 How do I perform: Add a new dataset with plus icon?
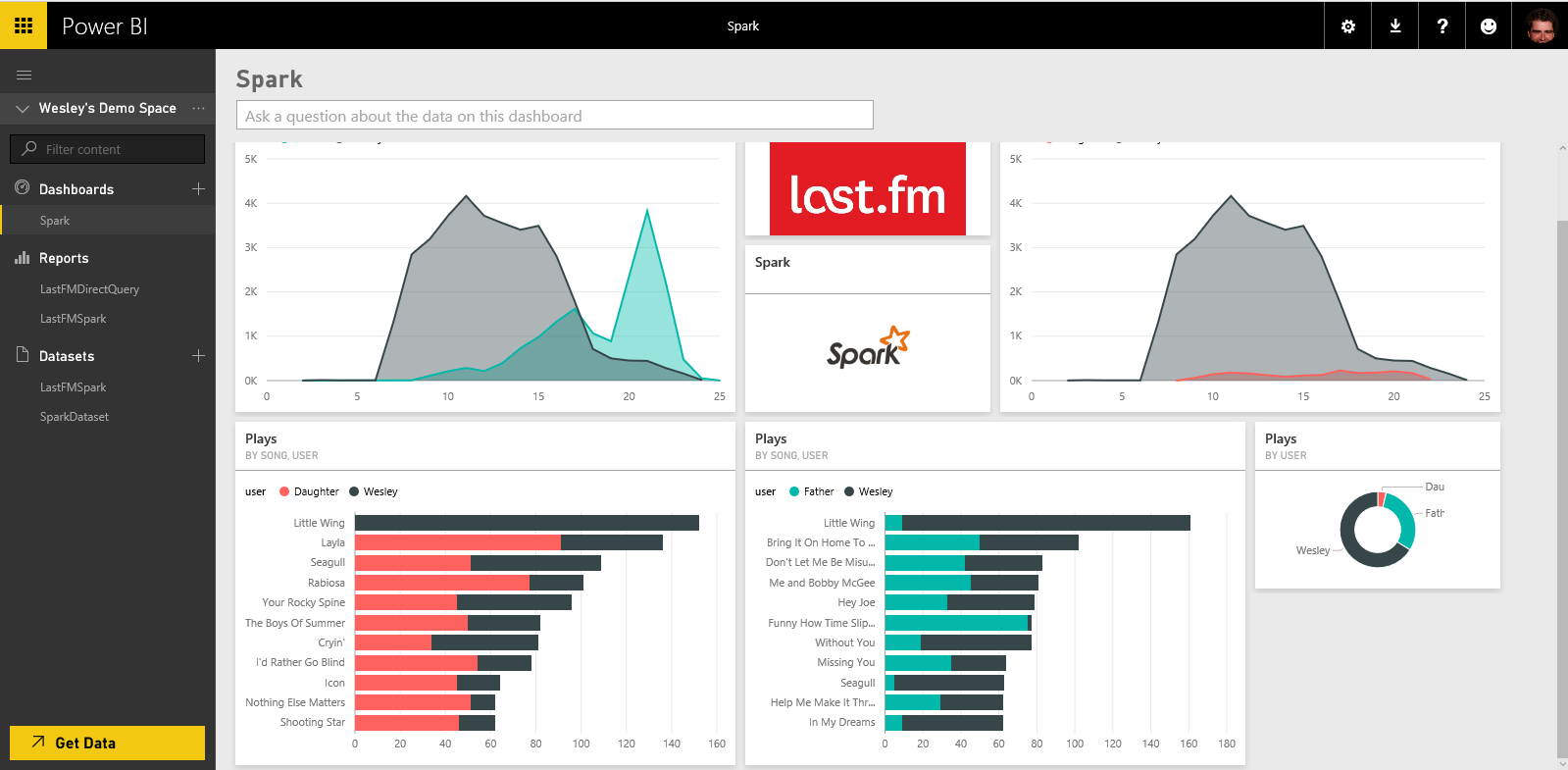(198, 356)
